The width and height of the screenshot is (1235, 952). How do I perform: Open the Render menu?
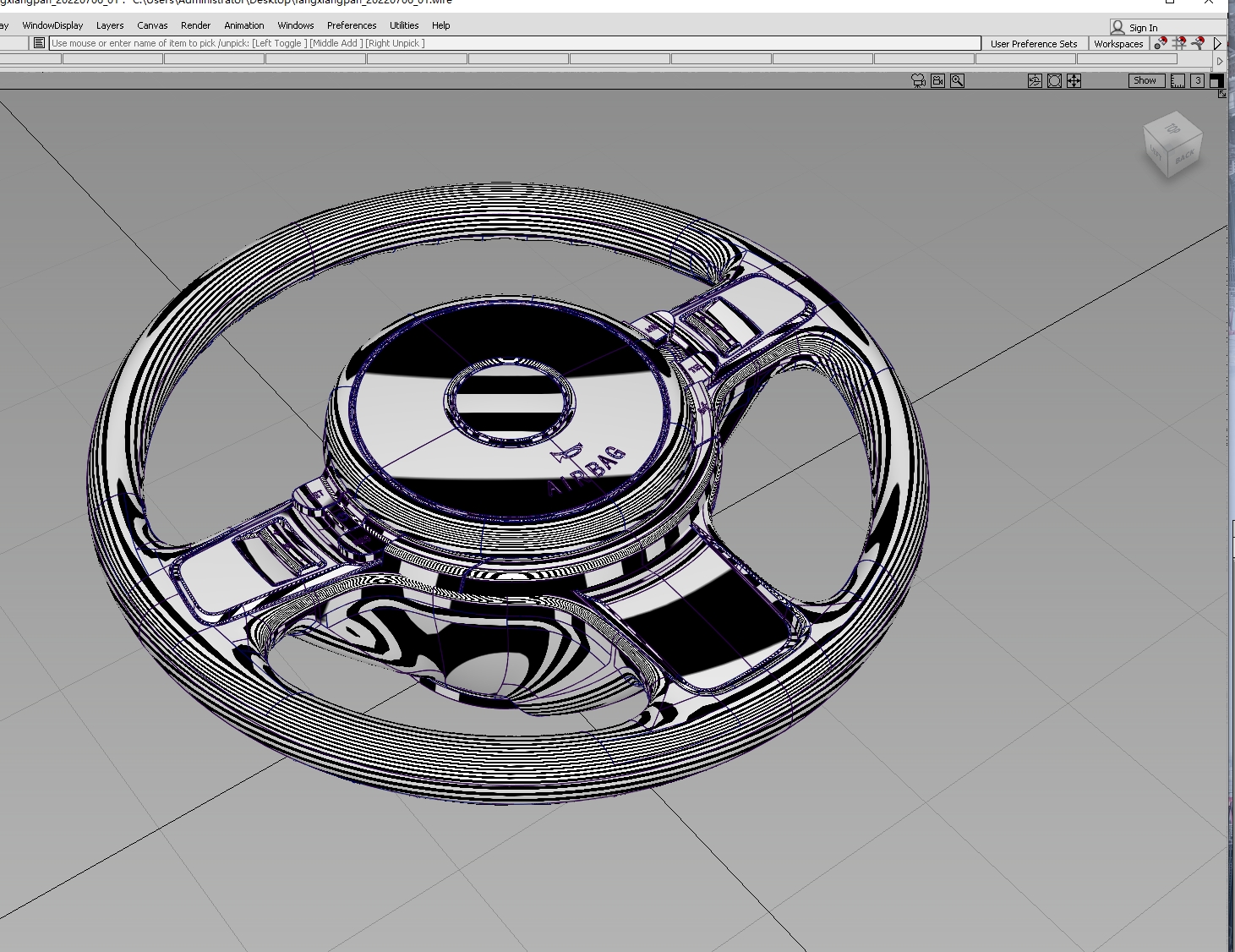(195, 25)
